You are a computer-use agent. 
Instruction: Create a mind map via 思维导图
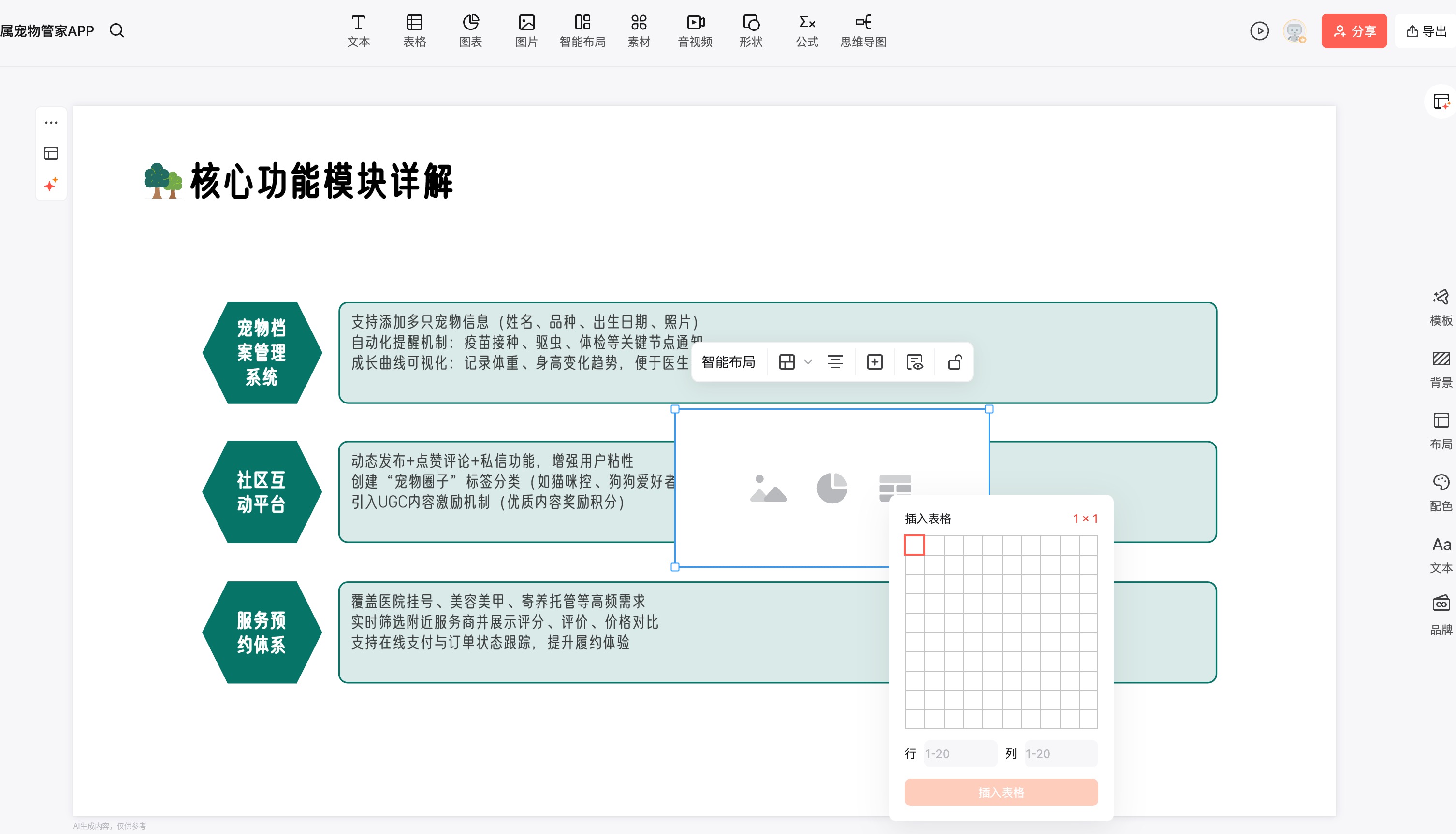tap(863, 30)
